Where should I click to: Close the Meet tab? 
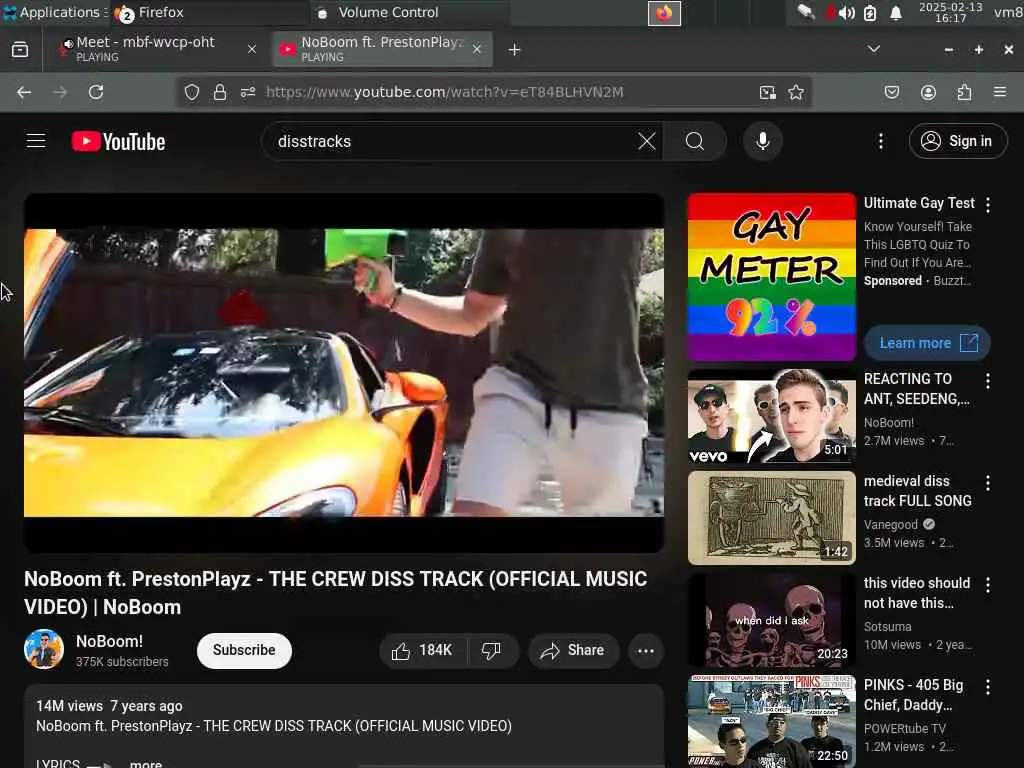[x=251, y=49]
